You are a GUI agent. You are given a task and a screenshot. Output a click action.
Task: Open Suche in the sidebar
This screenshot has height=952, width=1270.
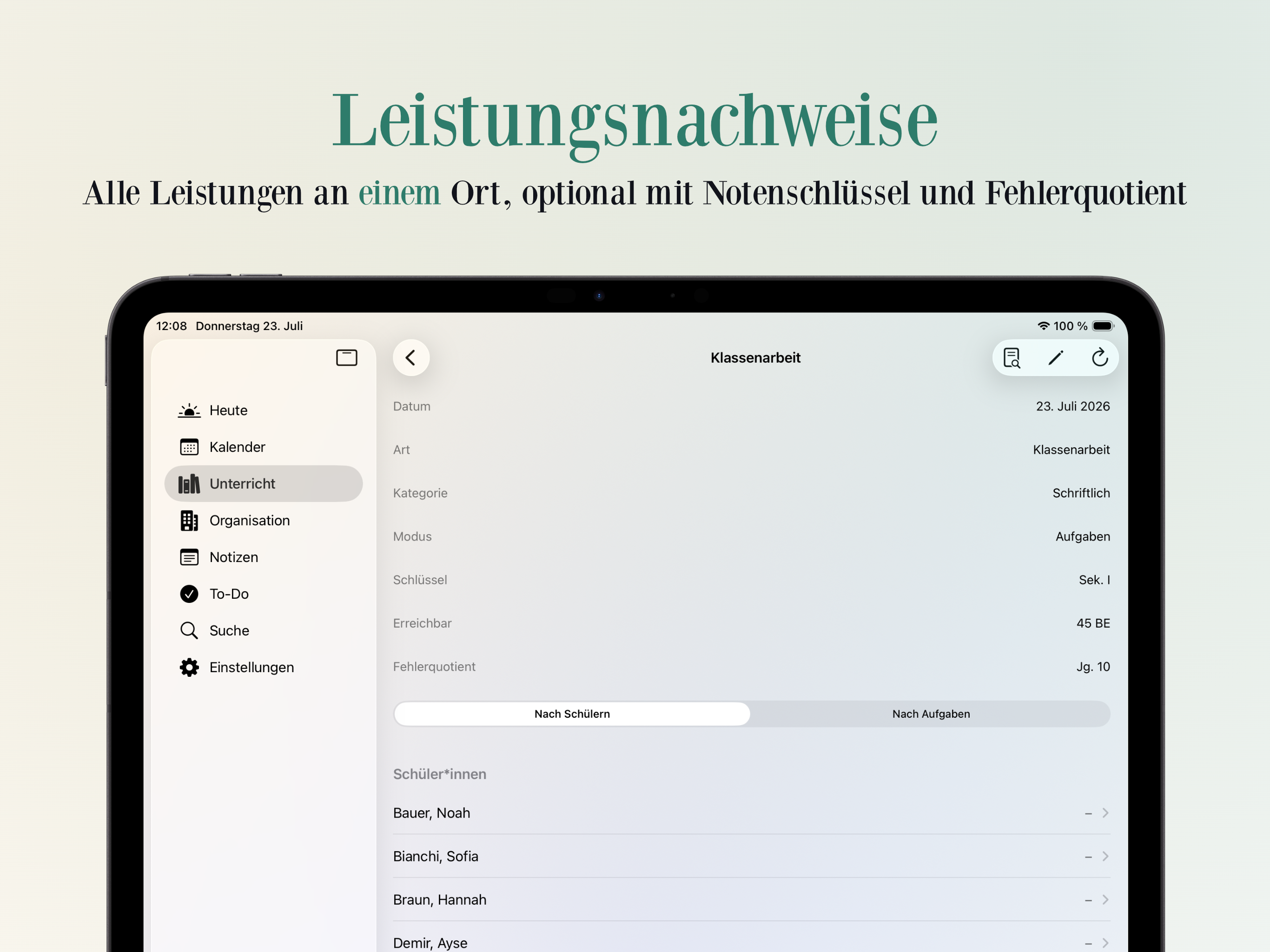click(x=264, y=631)
